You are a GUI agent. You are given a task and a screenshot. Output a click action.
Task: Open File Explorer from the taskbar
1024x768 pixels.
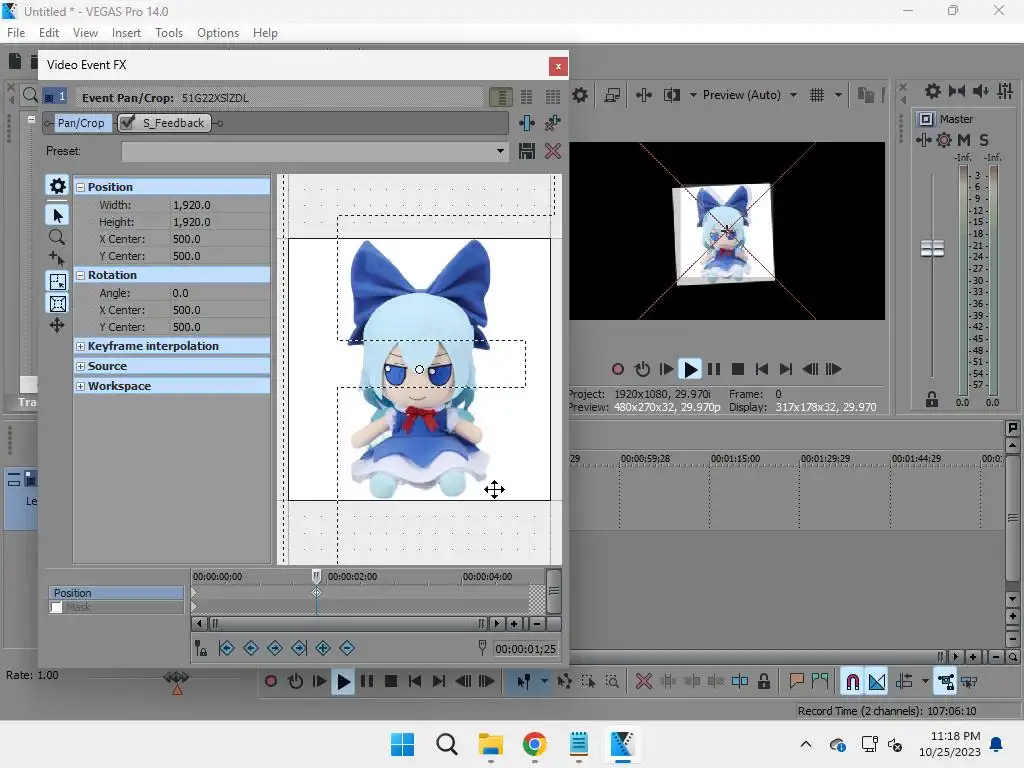pyautogui.click(x=490, y=744)
